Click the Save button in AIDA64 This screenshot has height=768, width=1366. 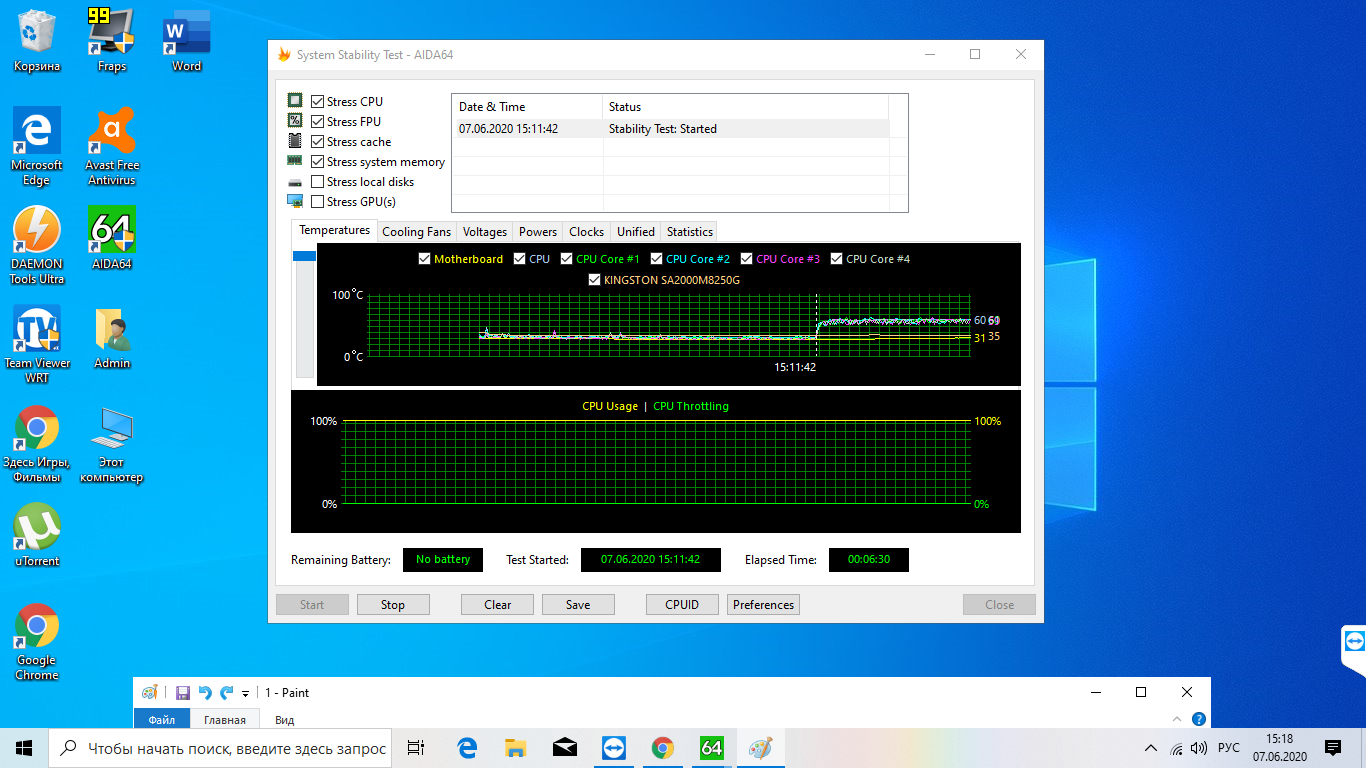(x=578, y=604)
